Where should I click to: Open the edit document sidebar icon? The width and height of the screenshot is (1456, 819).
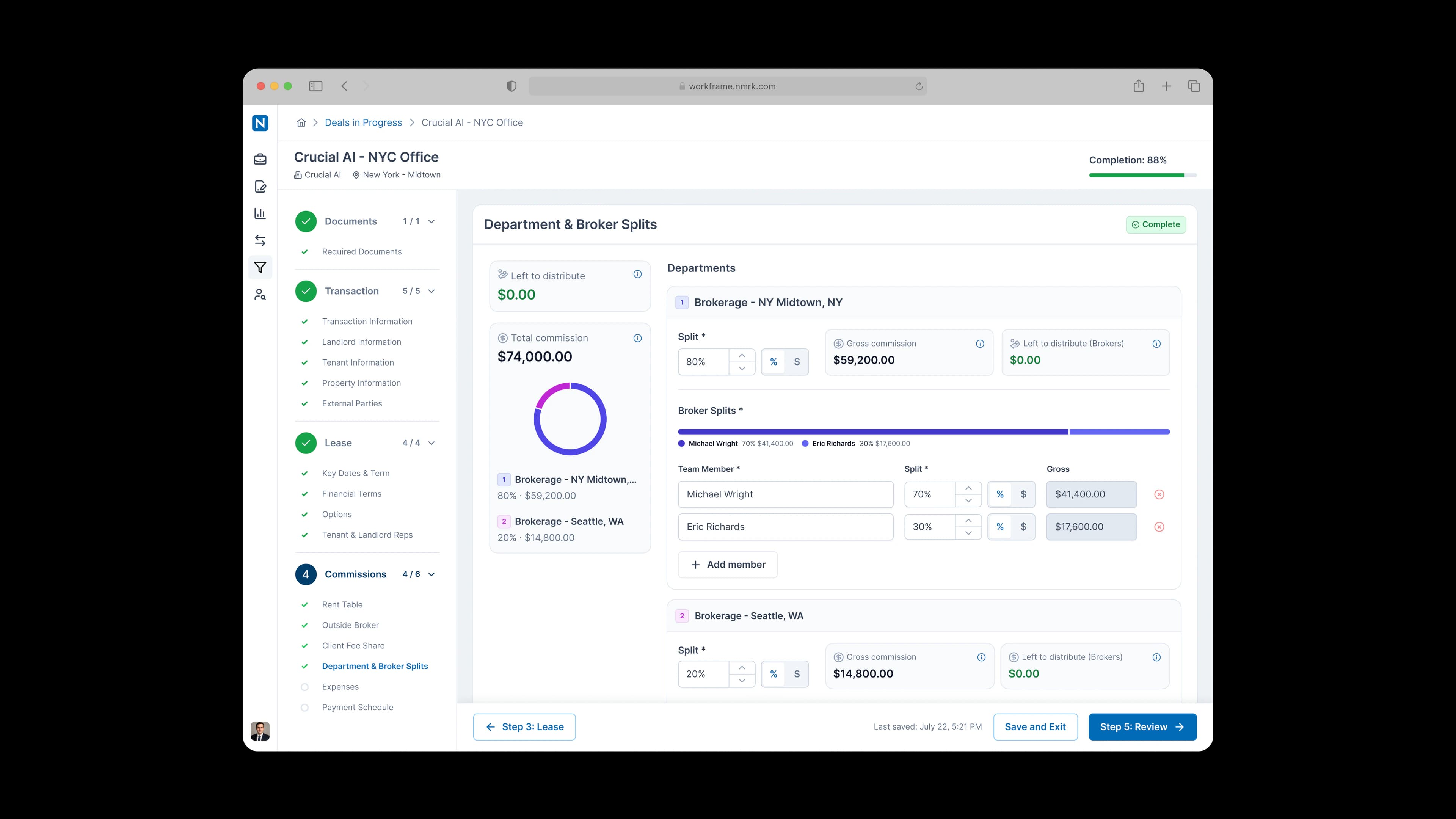[x=260, y=187]
